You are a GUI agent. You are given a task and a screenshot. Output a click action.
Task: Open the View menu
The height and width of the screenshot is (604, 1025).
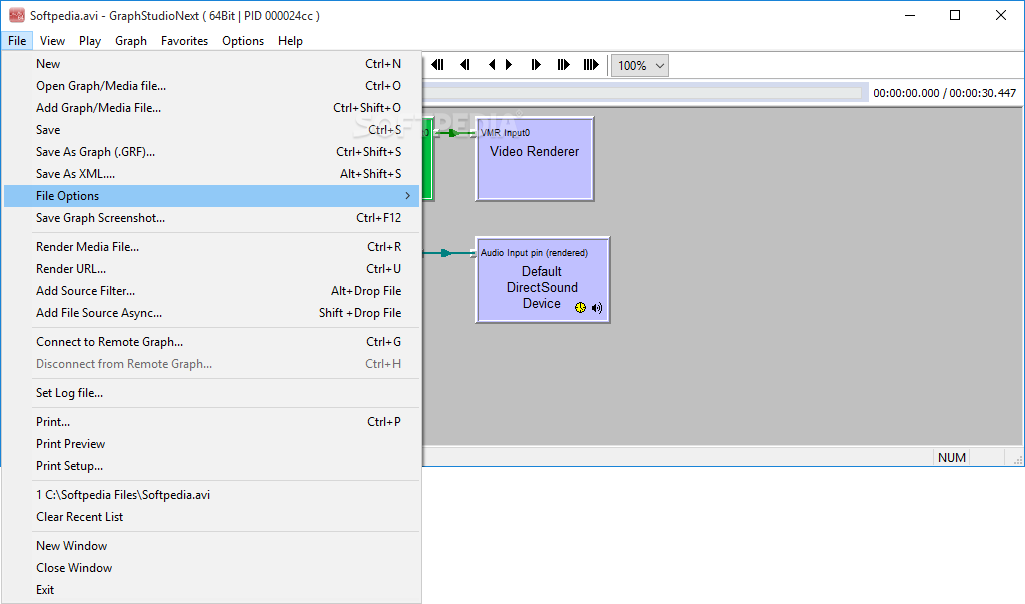52,41
